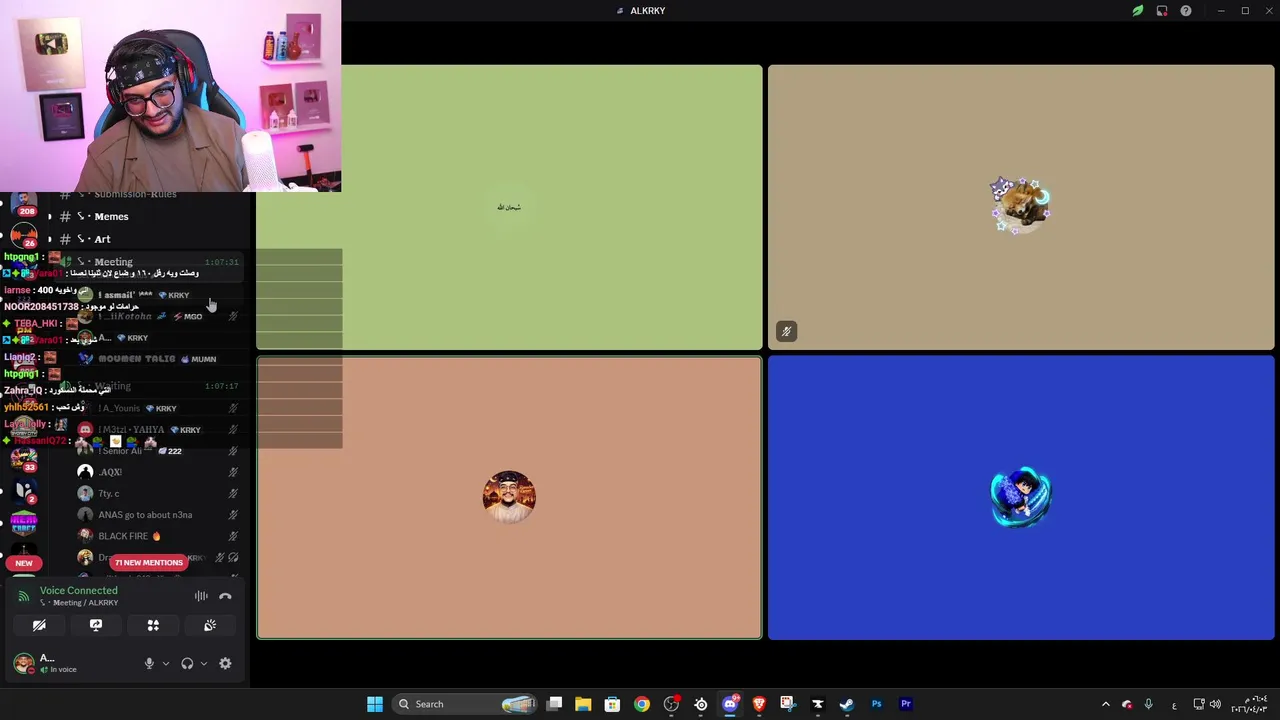The width and height of the screenshot is (1280, 720).
Task: Select voice member .AQX!
Action: [x=110, y=472]
